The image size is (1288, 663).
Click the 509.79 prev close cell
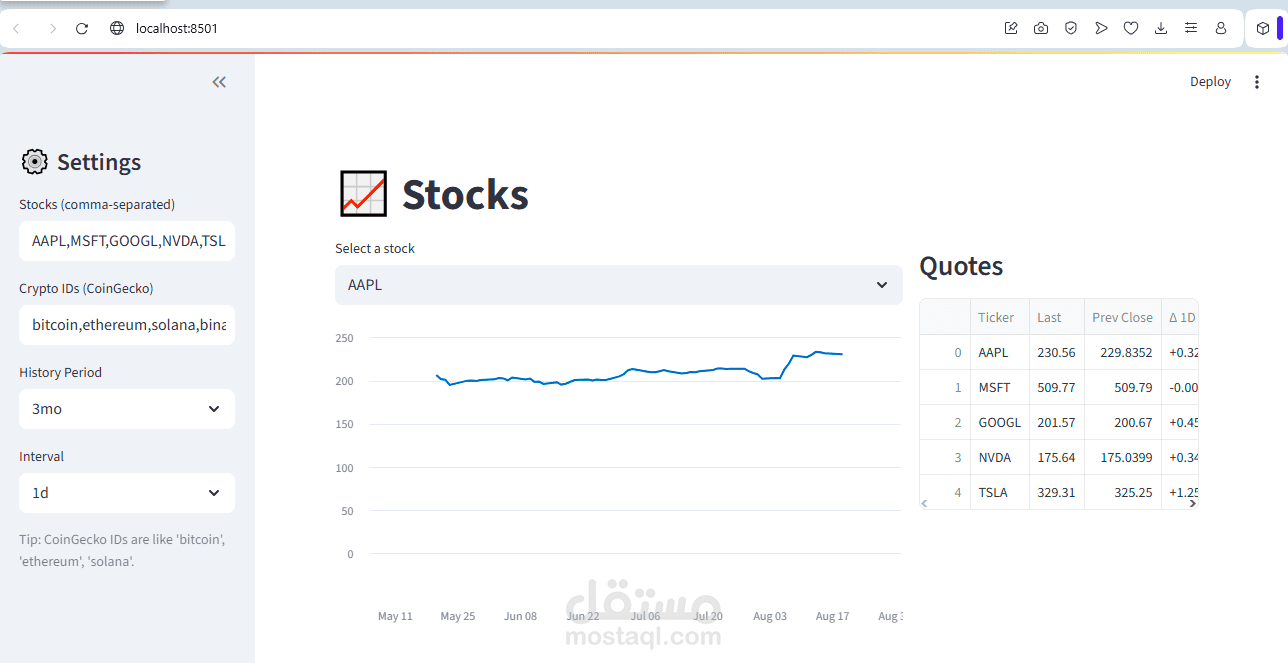(x=1123, y=387)
